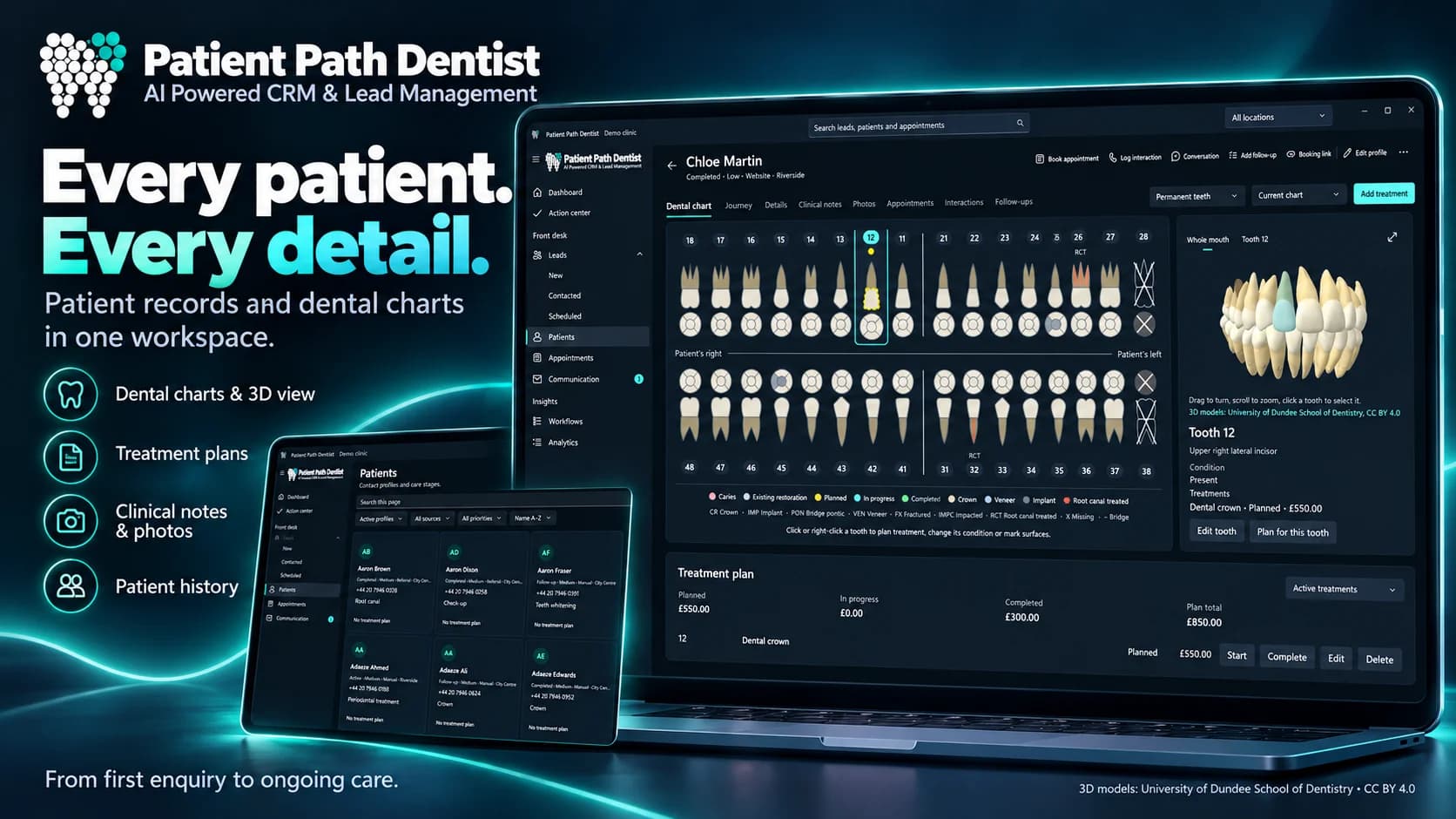This screenshot has width=1456, height=819.
Task: Open the Permanent teeth dropdown
Action: tap(1196, 196)
